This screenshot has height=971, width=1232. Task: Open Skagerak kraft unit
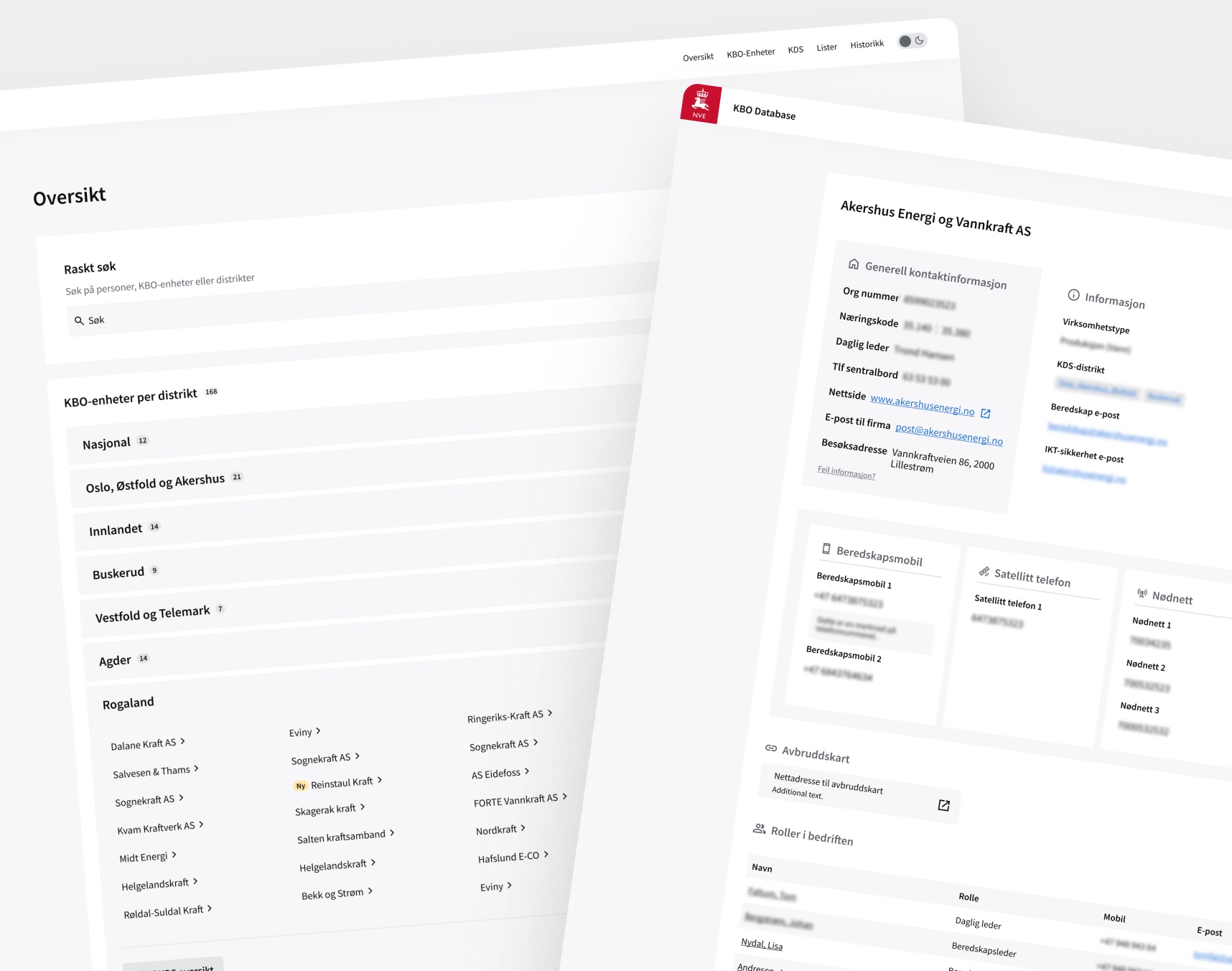(330, 809)
